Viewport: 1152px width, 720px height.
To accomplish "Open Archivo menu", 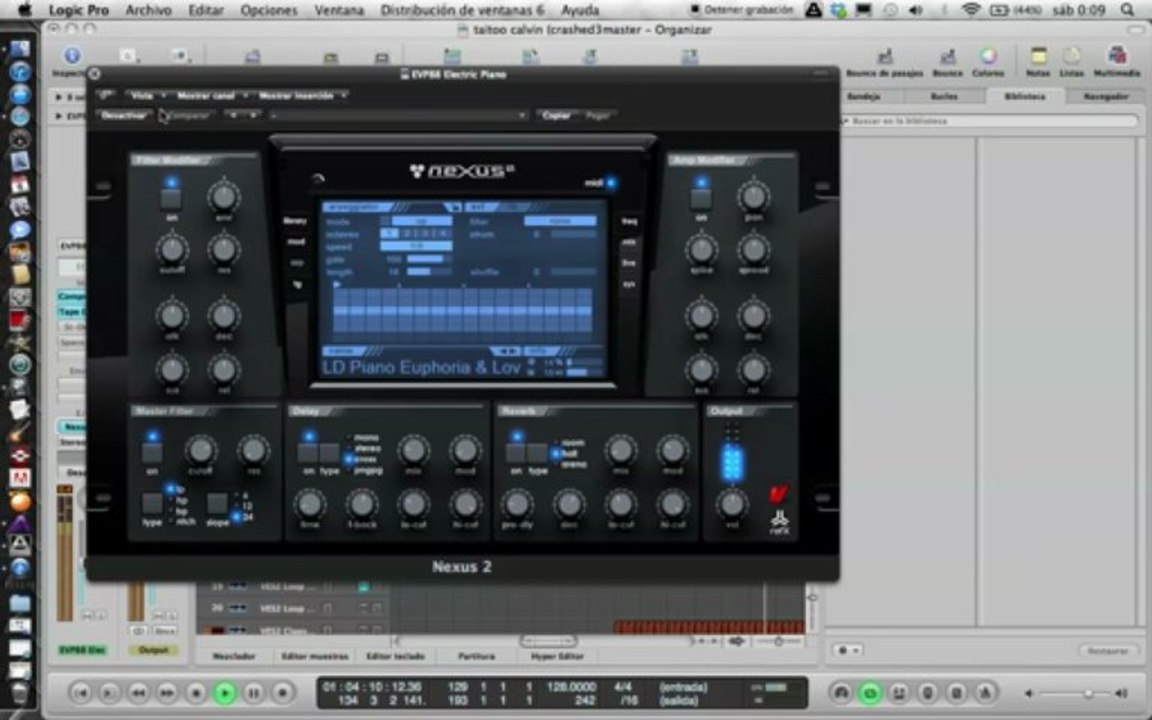I will pyautogui.click(x=148, y=10).
